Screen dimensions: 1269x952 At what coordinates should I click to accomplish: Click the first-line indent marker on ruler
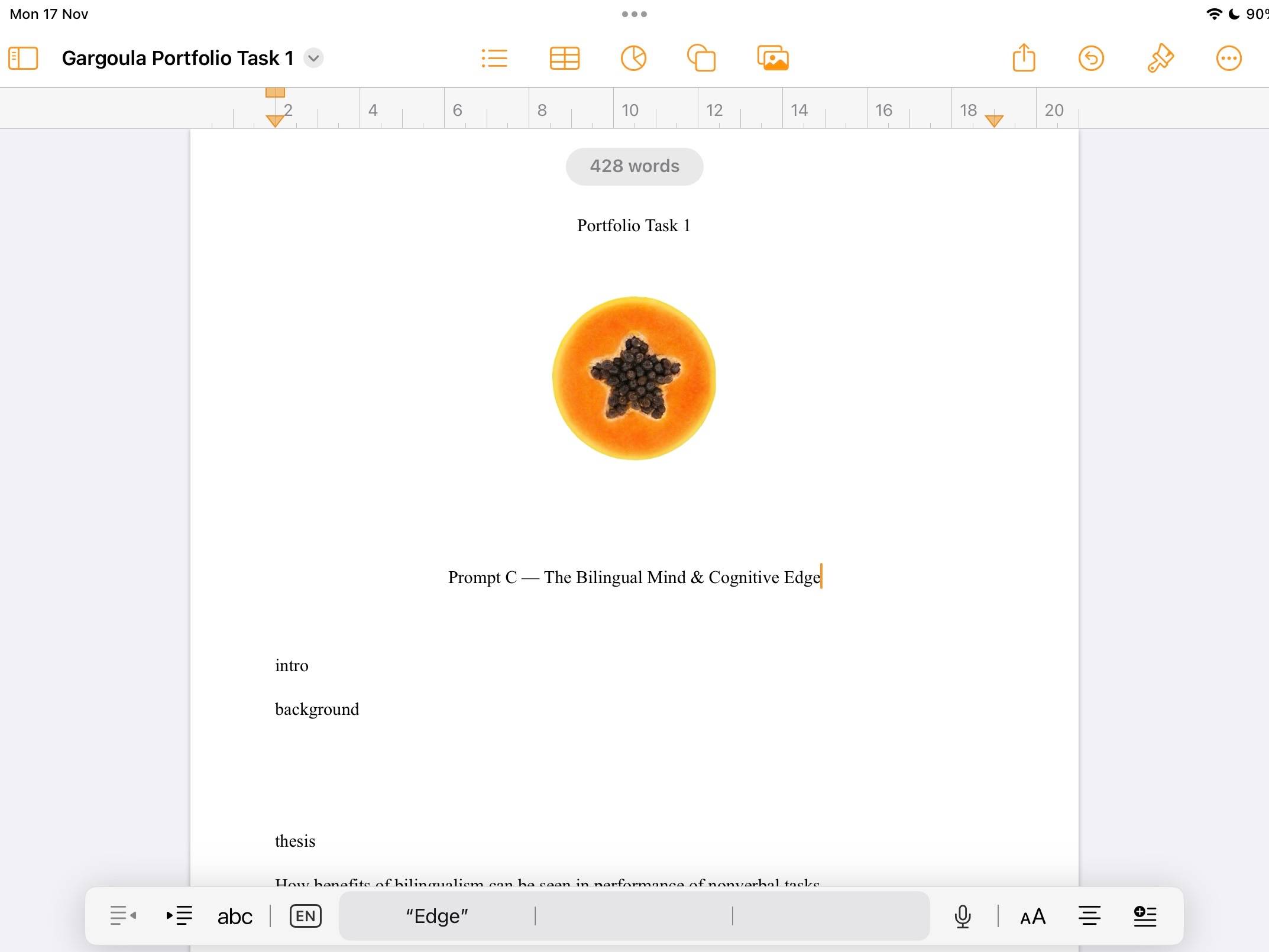tap(275, 92)
